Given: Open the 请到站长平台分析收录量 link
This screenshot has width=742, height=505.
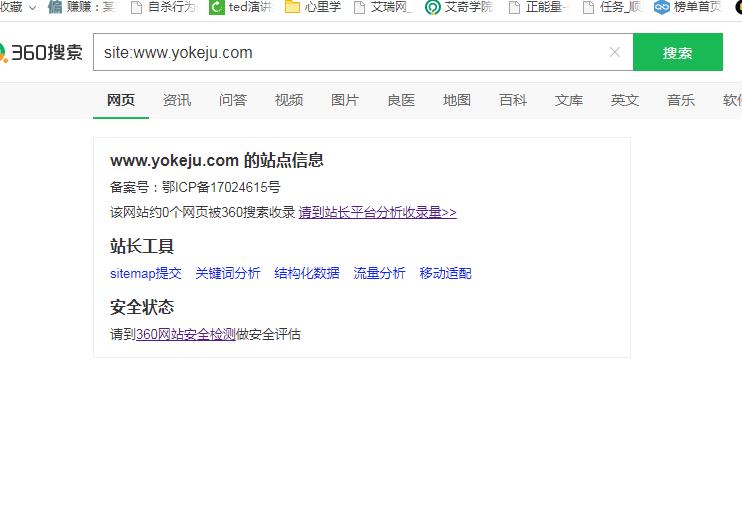Looking at the screenshot, I should click(x=377, y=212).
